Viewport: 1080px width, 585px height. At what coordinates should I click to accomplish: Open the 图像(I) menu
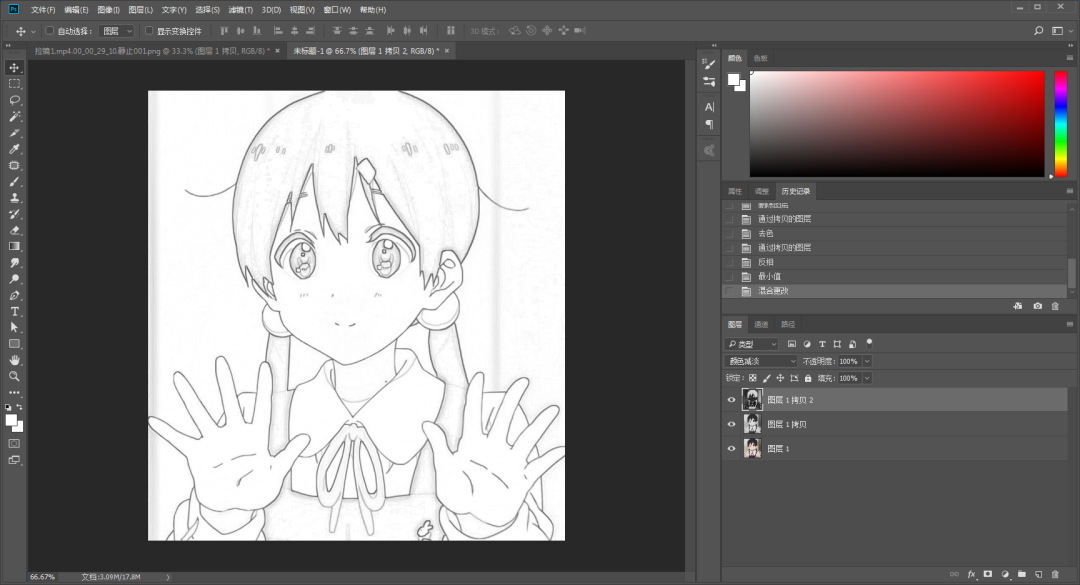coord(108,10)
